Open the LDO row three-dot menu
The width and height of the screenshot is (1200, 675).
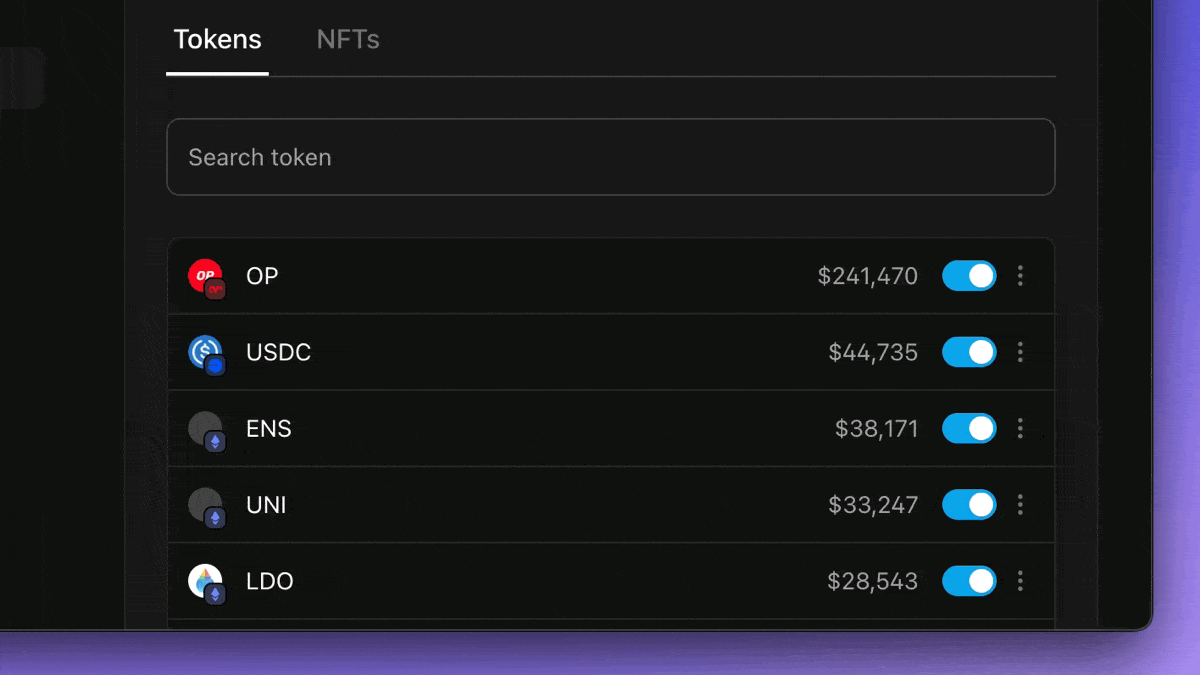click(1020, 581)
